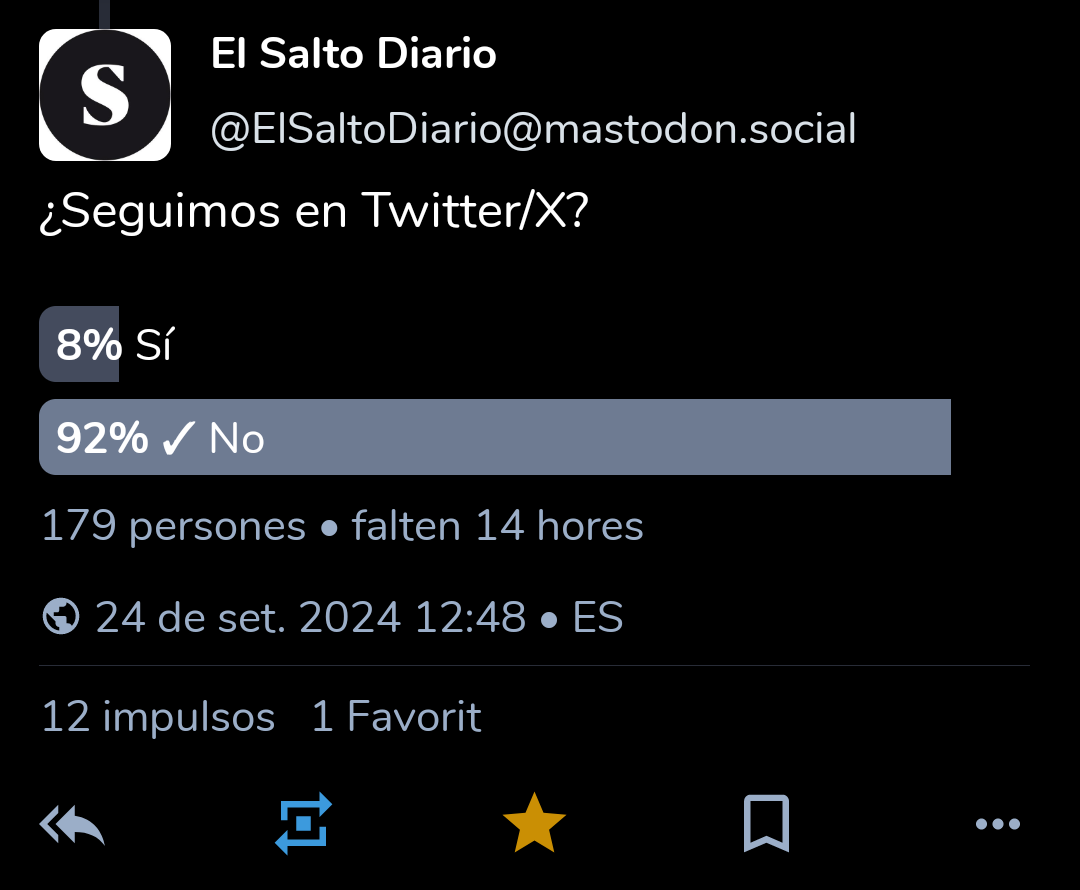1080x890 pixels.
Task: Click the "179 persones" voter count
Action: click(x=173, y=526)
